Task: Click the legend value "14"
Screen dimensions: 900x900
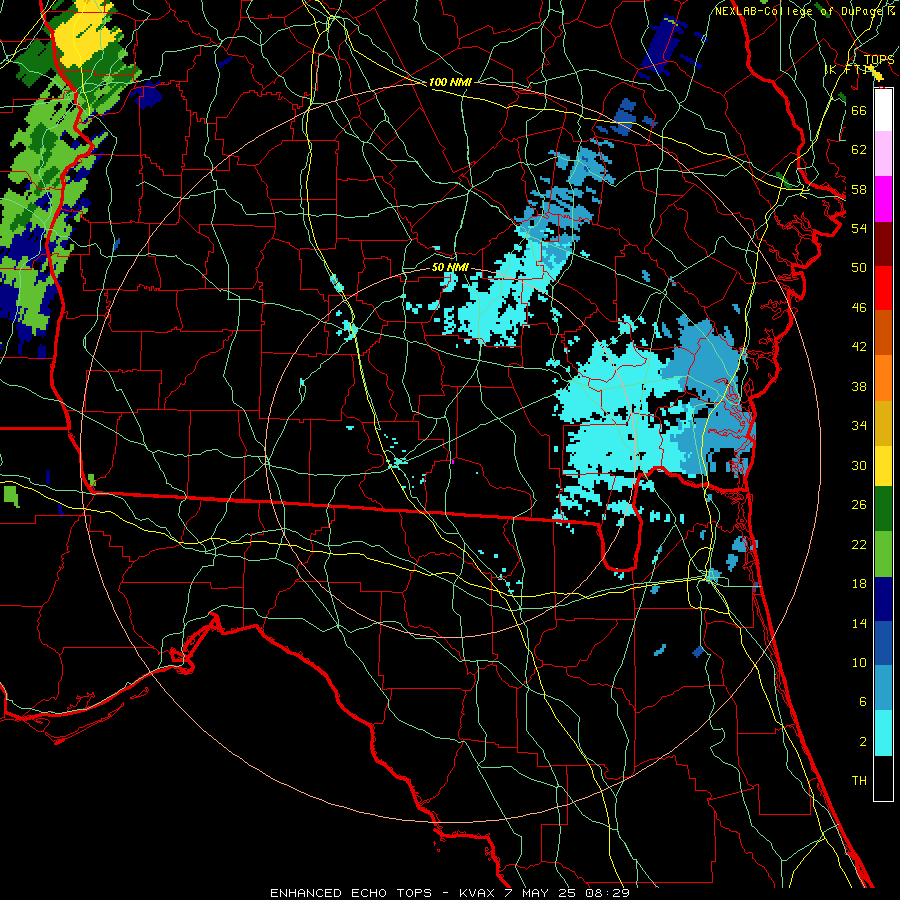Action: click(859, 623)
